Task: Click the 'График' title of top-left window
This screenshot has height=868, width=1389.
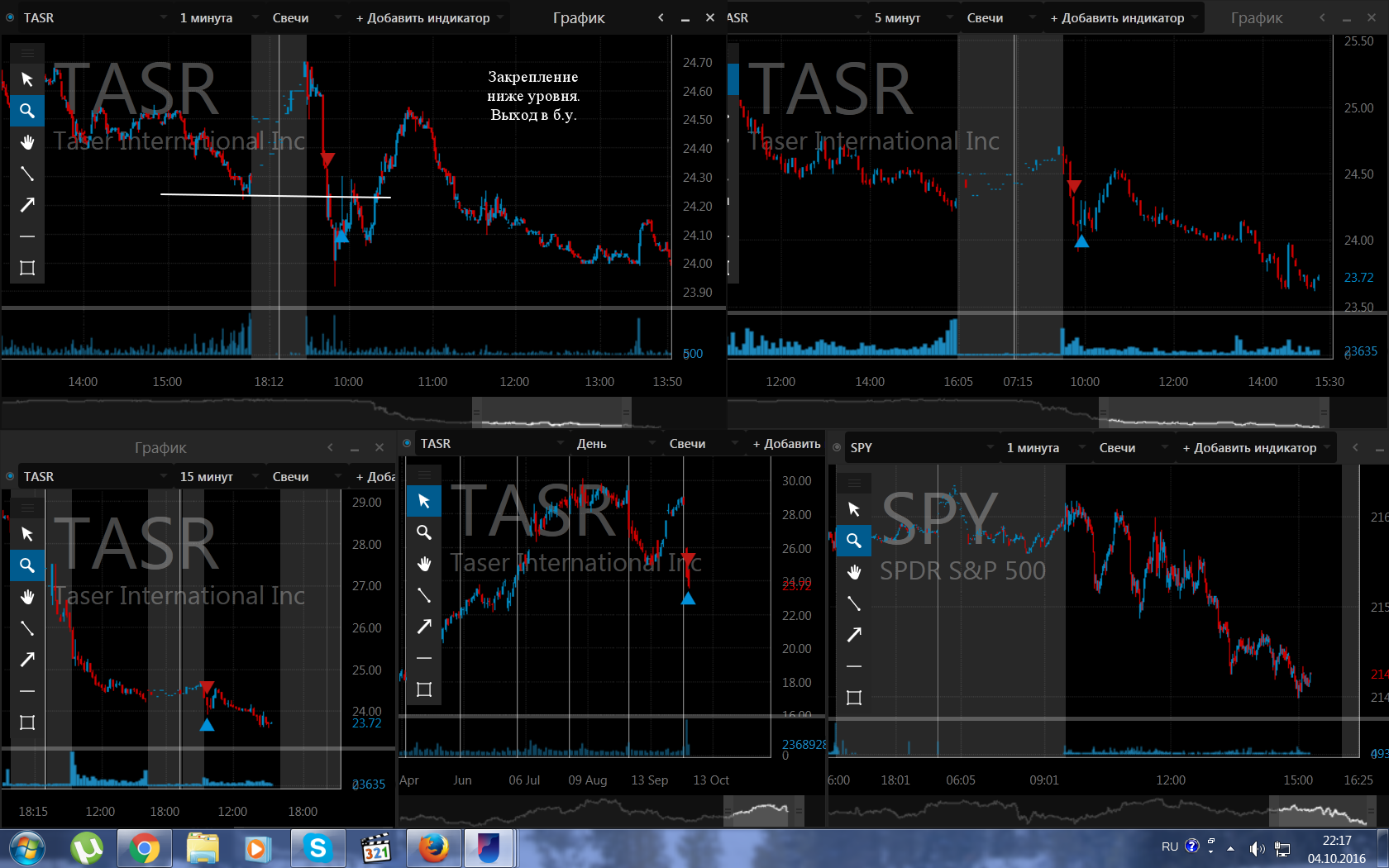Action: 579,17
